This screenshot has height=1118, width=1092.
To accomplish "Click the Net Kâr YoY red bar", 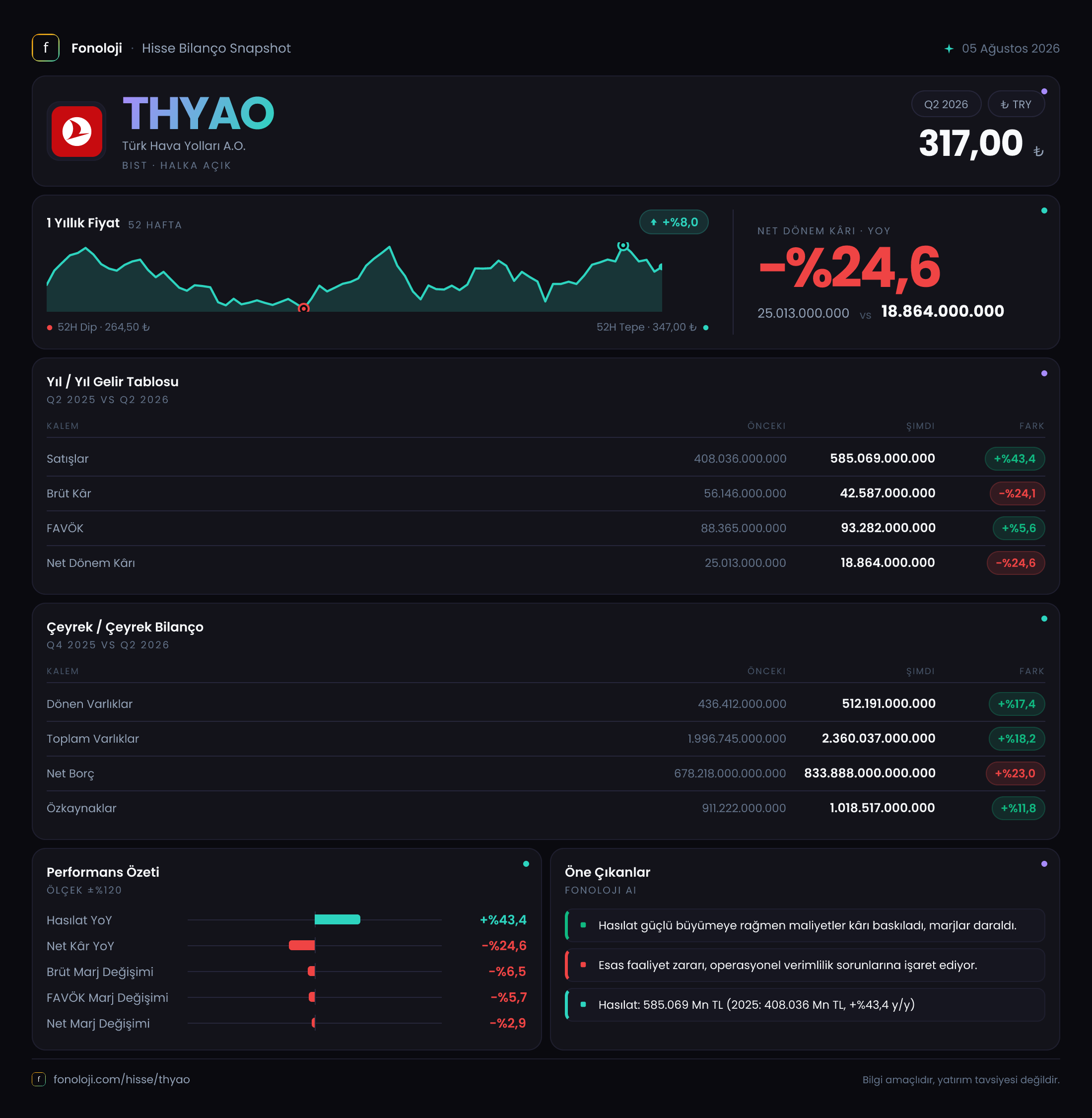I will click(302, 945).
